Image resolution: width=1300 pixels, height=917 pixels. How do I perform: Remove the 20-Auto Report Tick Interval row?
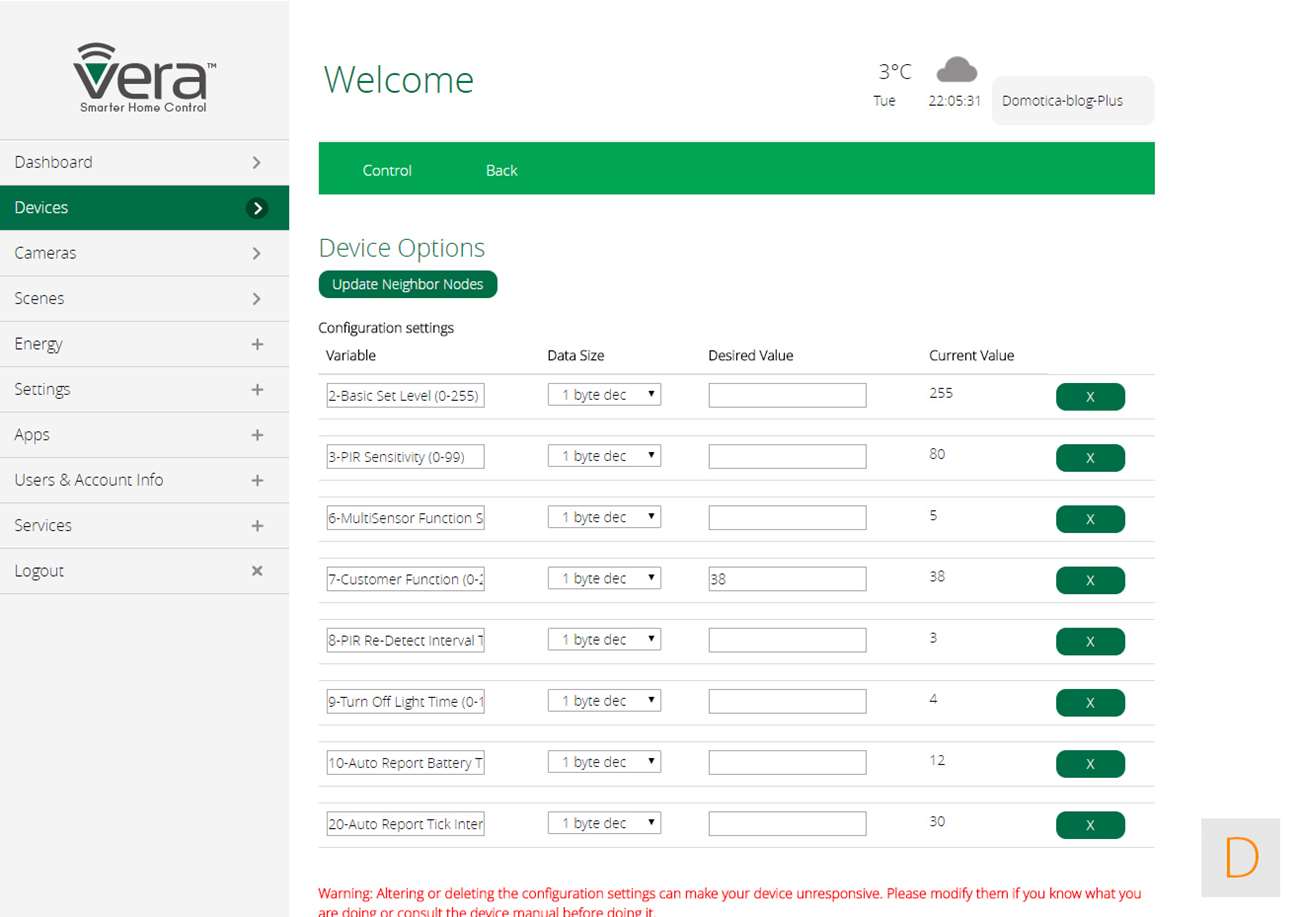point(1089,825)
